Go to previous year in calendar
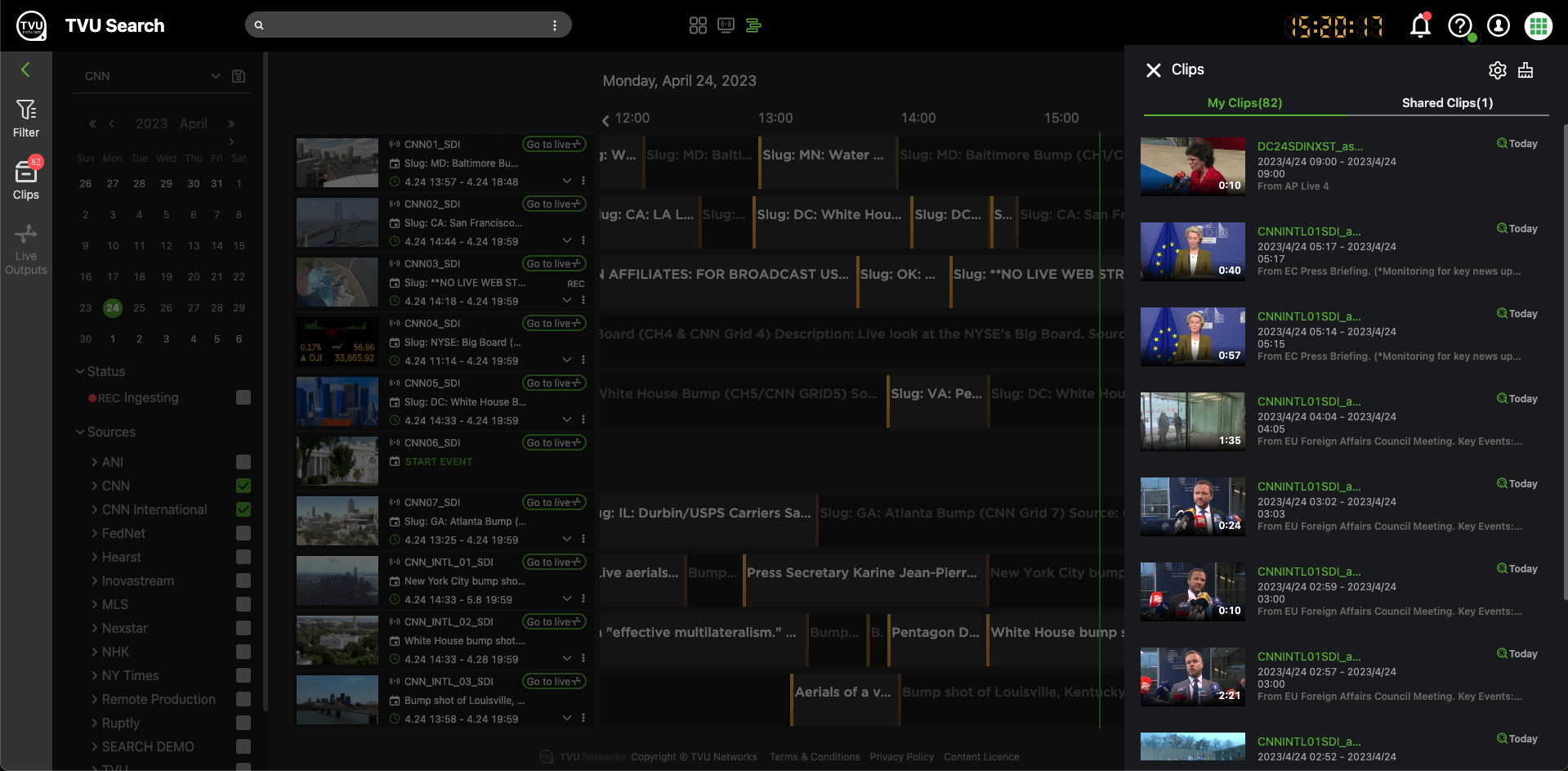The width and height of the screenshot is (1568, 771). [92, 124]
